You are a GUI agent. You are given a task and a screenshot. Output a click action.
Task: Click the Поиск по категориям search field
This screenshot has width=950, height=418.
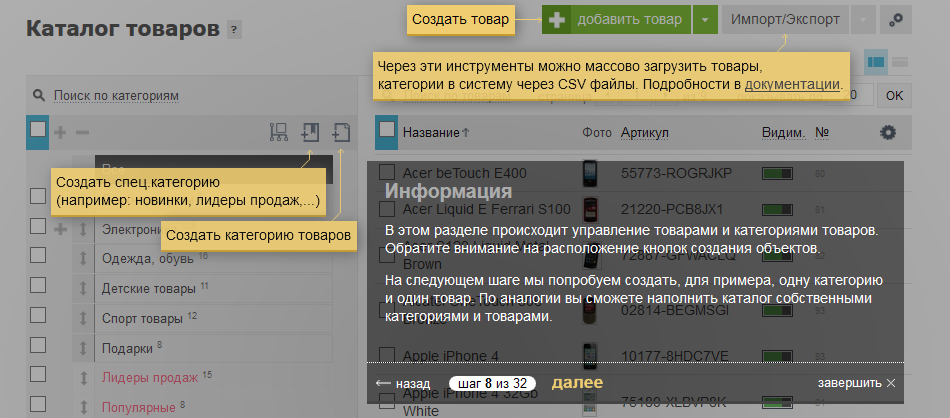(116, 96)
